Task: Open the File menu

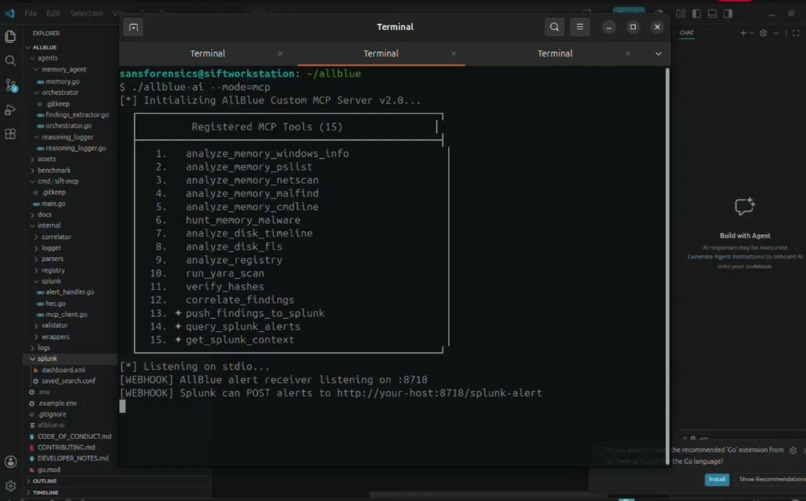Action: (31, 13)
